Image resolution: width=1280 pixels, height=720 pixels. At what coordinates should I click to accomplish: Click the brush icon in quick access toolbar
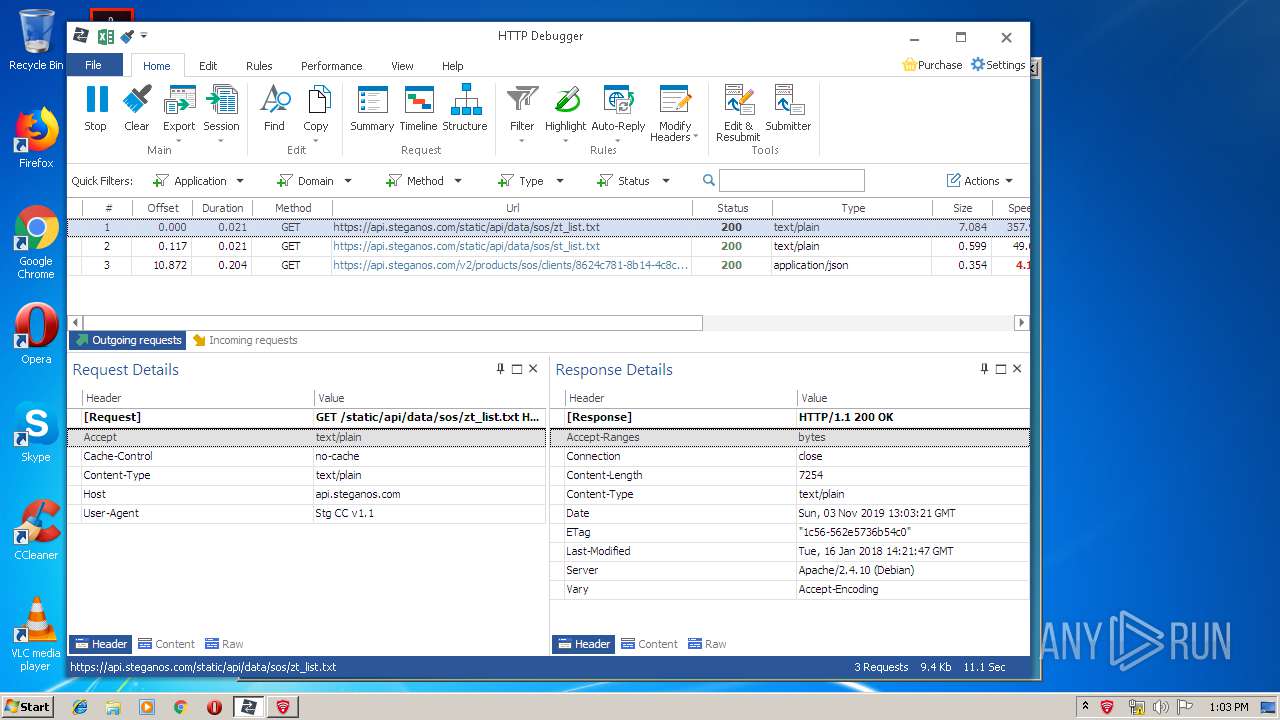point(127,36)
